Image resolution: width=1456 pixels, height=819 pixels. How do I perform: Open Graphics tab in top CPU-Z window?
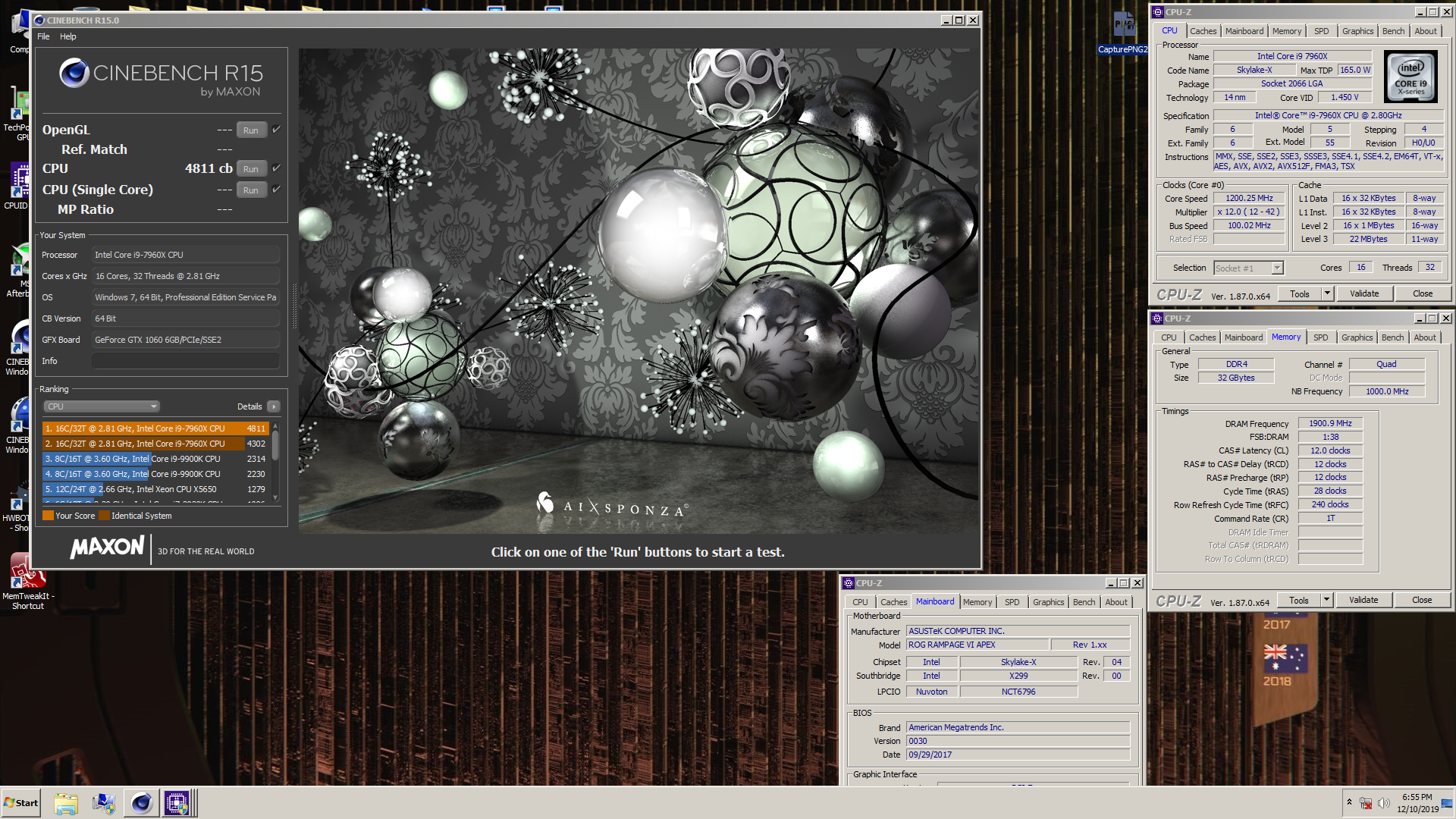(1357, 31)
